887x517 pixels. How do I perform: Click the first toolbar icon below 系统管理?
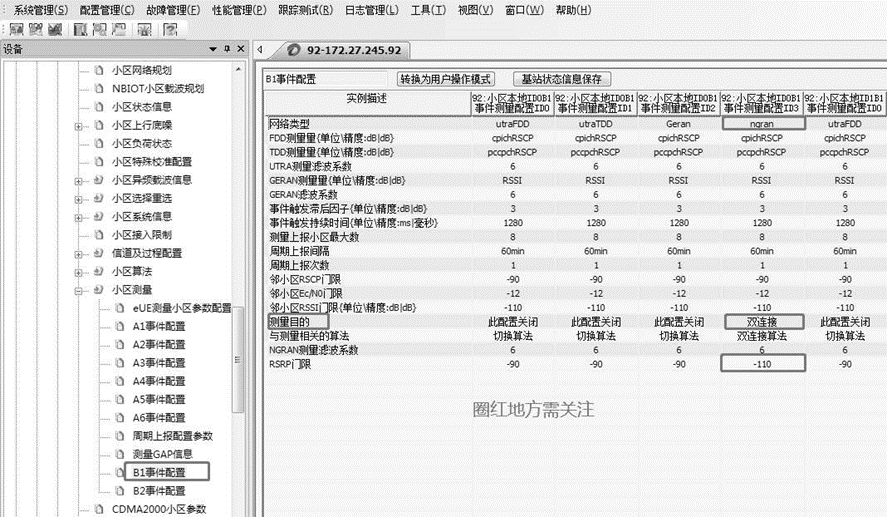point(16,29)
